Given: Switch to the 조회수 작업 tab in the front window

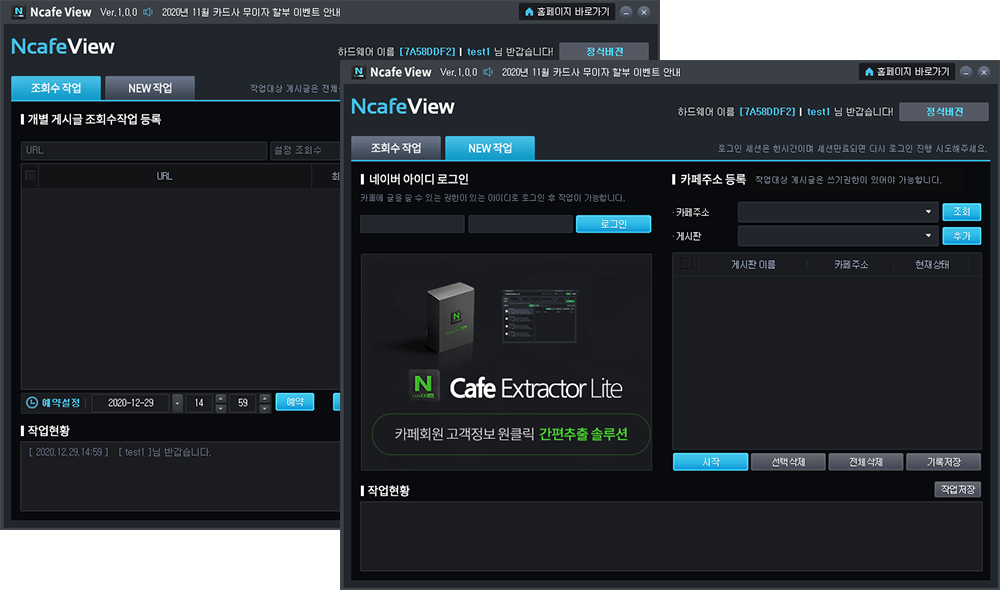Looking at the screenshot, I should 395,148.
